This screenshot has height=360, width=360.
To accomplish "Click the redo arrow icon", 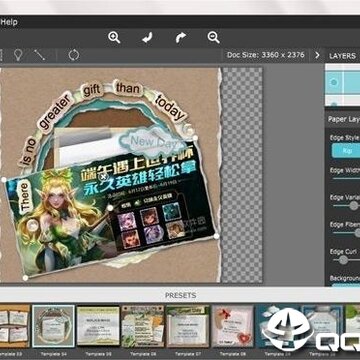I will click(x=181, y=38).
